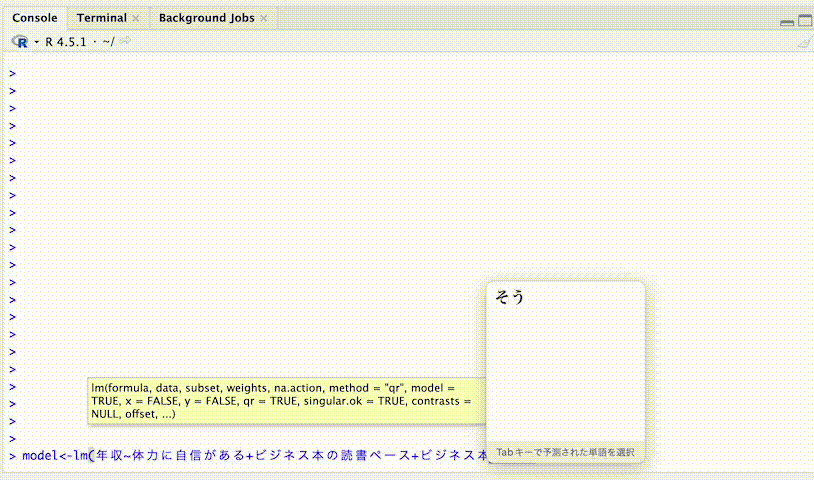The height and width of the screenshot is (480, 814).
Task: Click the lm function signature tooltip
Action: point(280,400)
